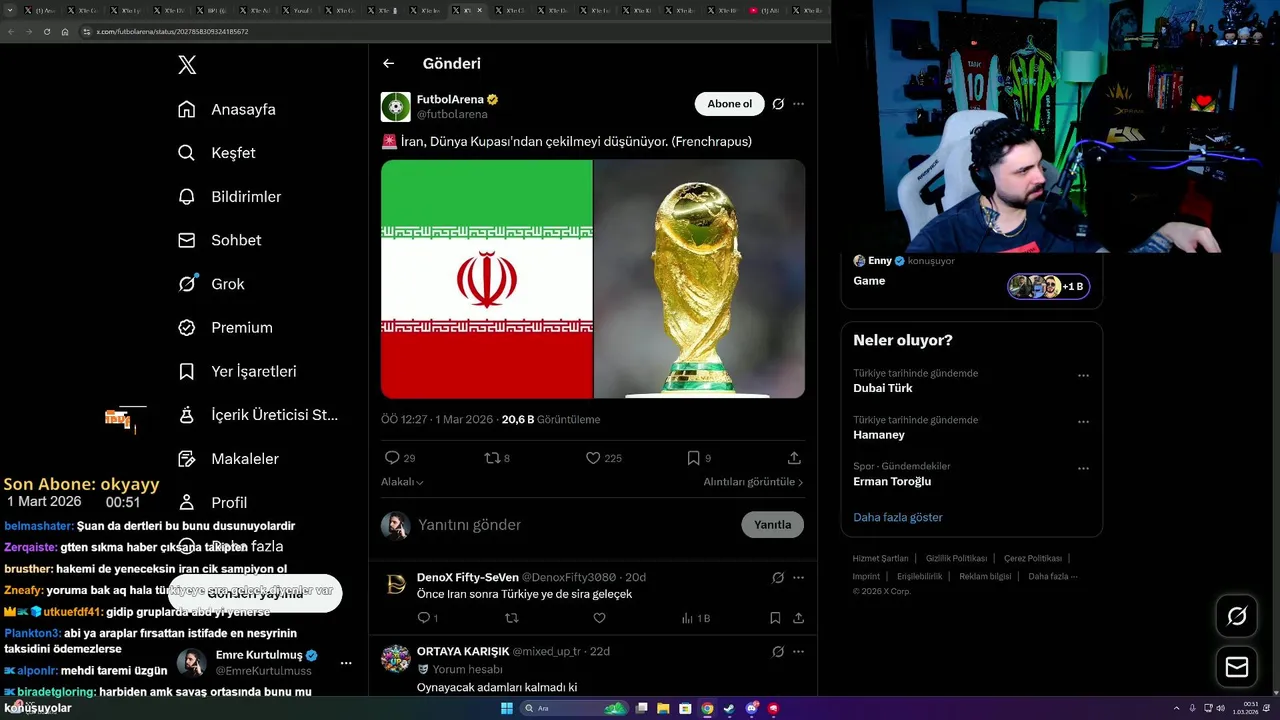
Task: Open DenoX Fifty-SeVen profile name
Action: click(468, 577)
